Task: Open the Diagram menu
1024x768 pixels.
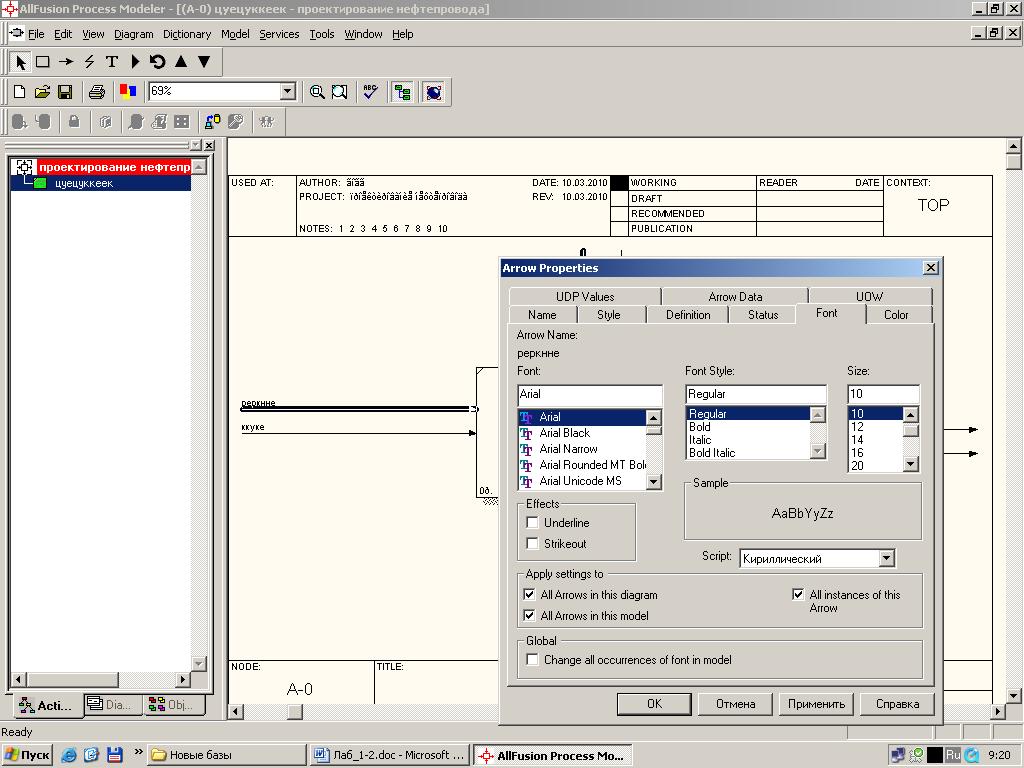Action: point(134,34)
